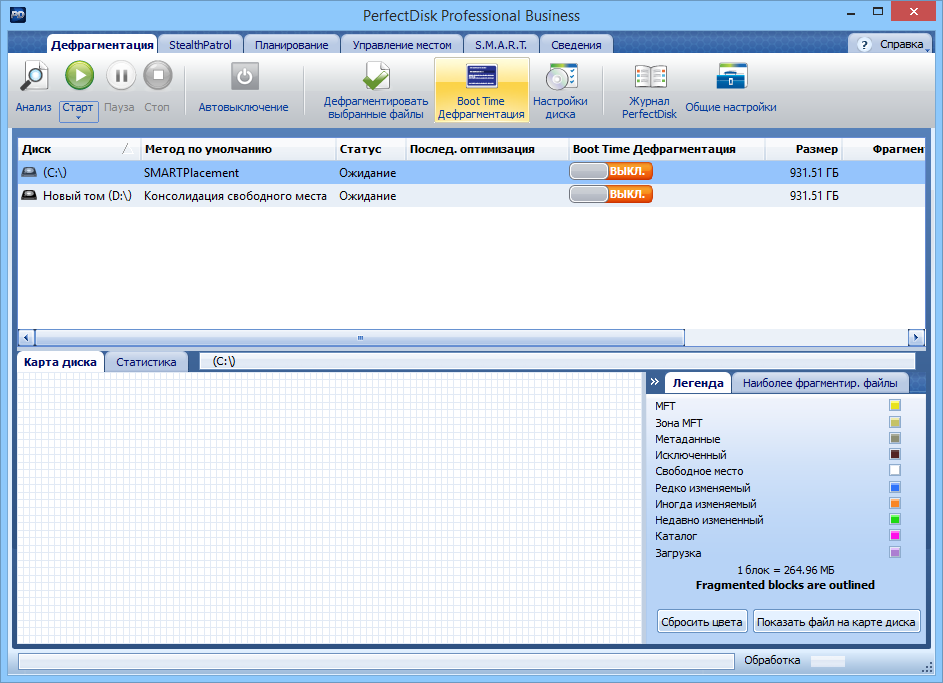Click the Новый том (D:\) drive icon
The height and width of the screenshot is (683, 943).
tap(29, 195)
